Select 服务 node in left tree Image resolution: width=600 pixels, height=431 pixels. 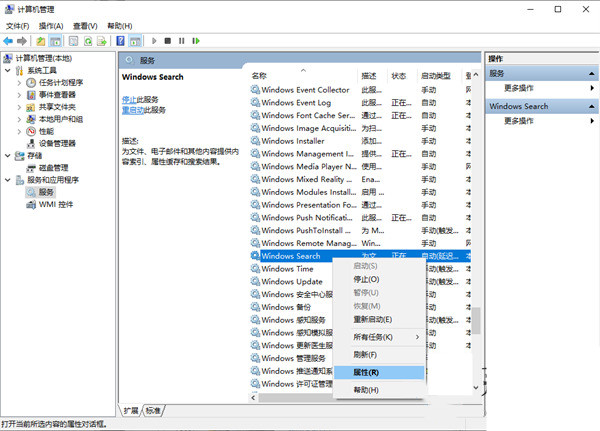point(46,192)
